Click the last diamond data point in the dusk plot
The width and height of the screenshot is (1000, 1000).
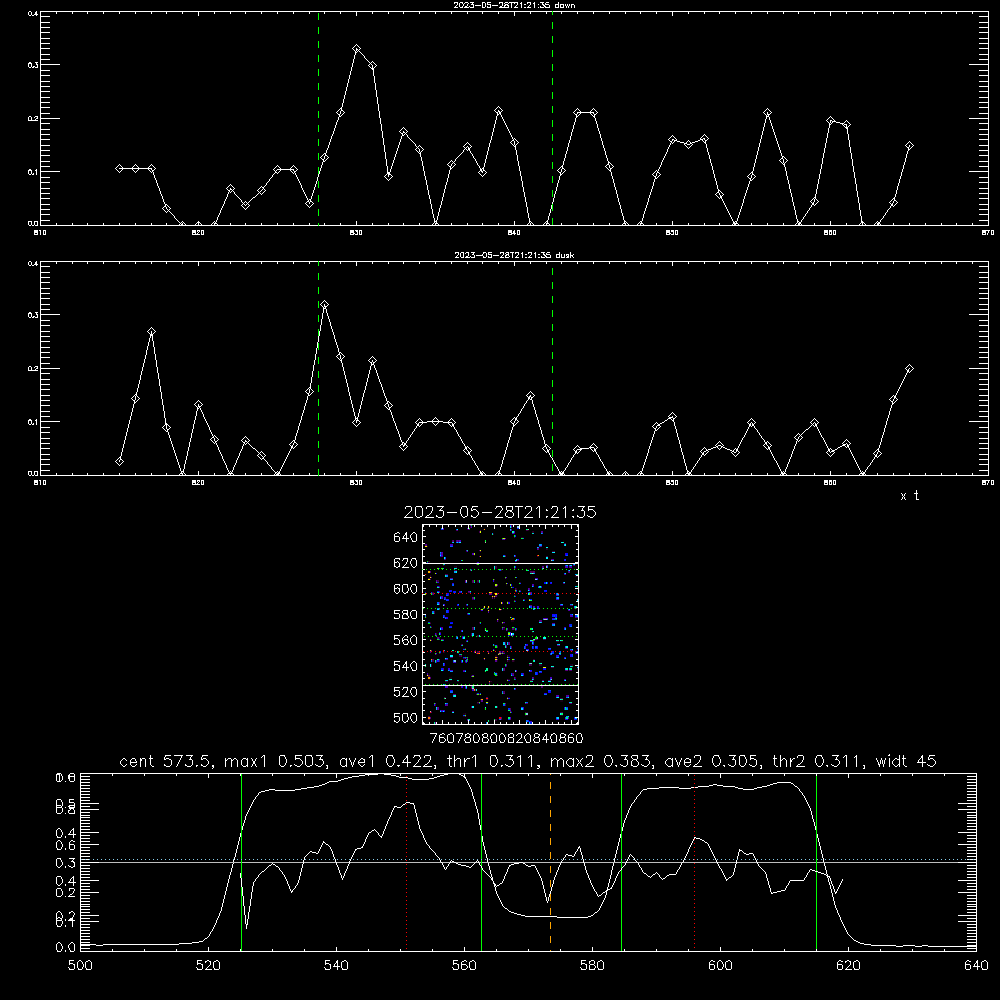point(909,369)
